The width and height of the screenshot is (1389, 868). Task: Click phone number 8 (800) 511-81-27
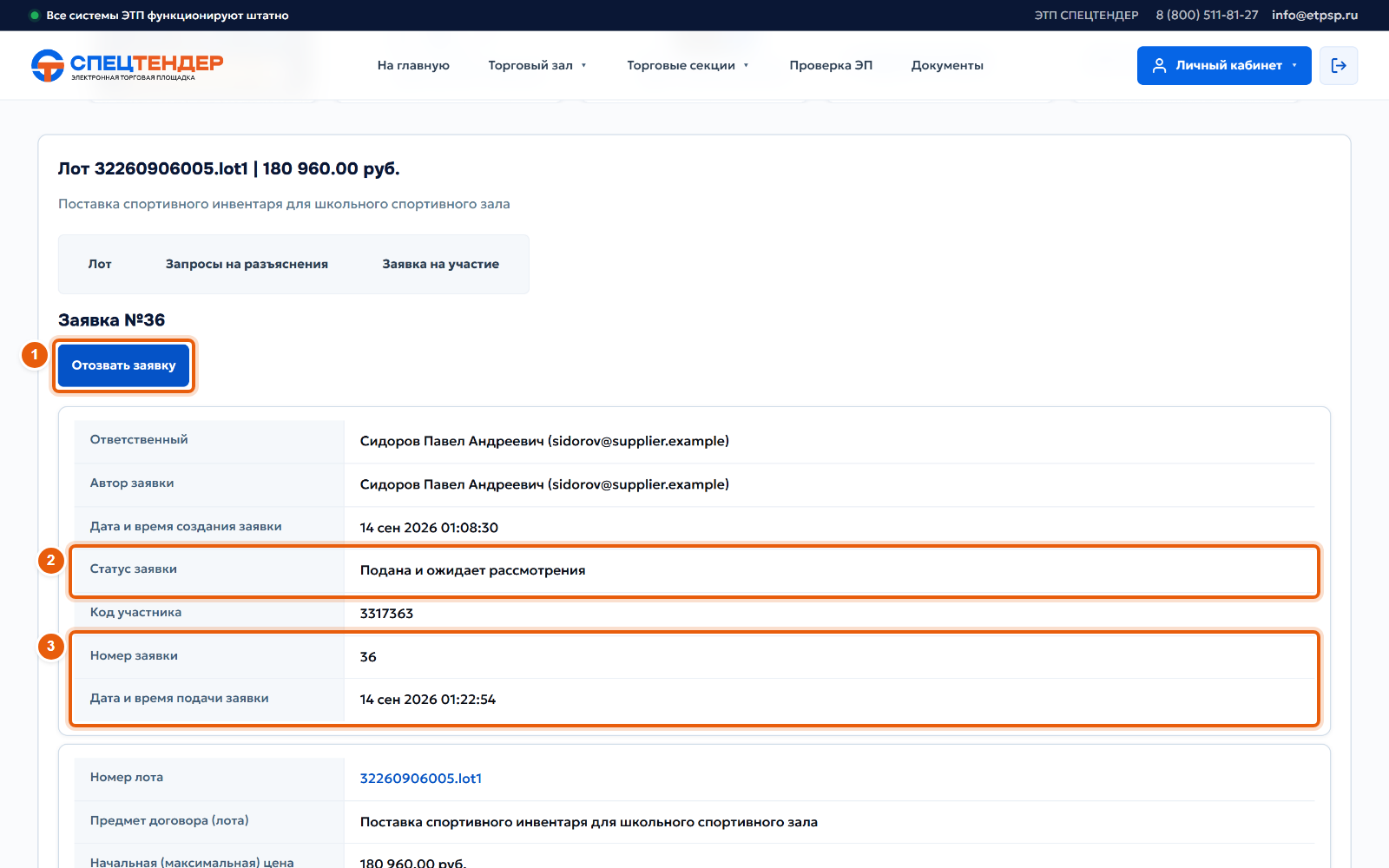(1207, 15)
